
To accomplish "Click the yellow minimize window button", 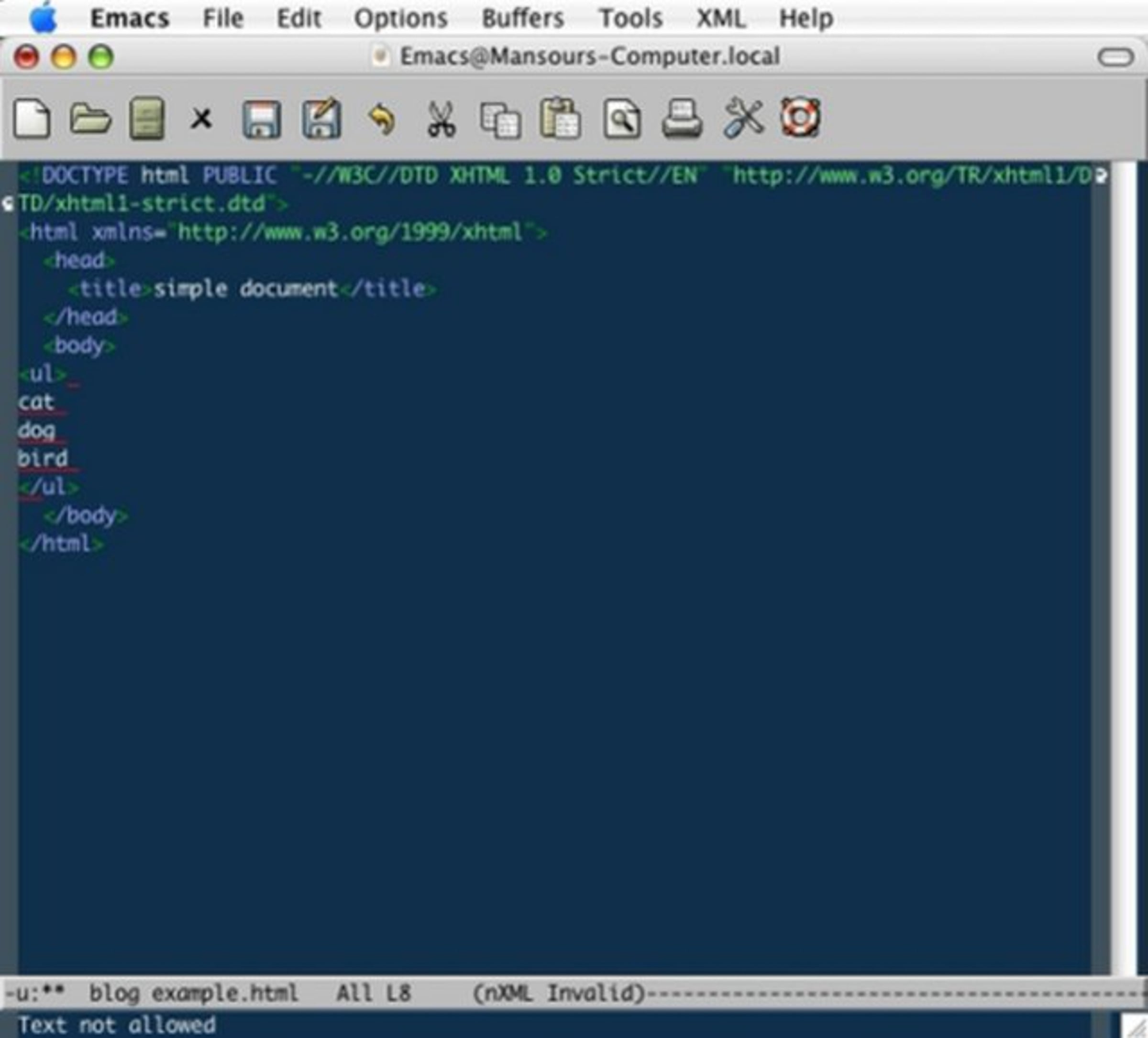I will tap(63, 57).
